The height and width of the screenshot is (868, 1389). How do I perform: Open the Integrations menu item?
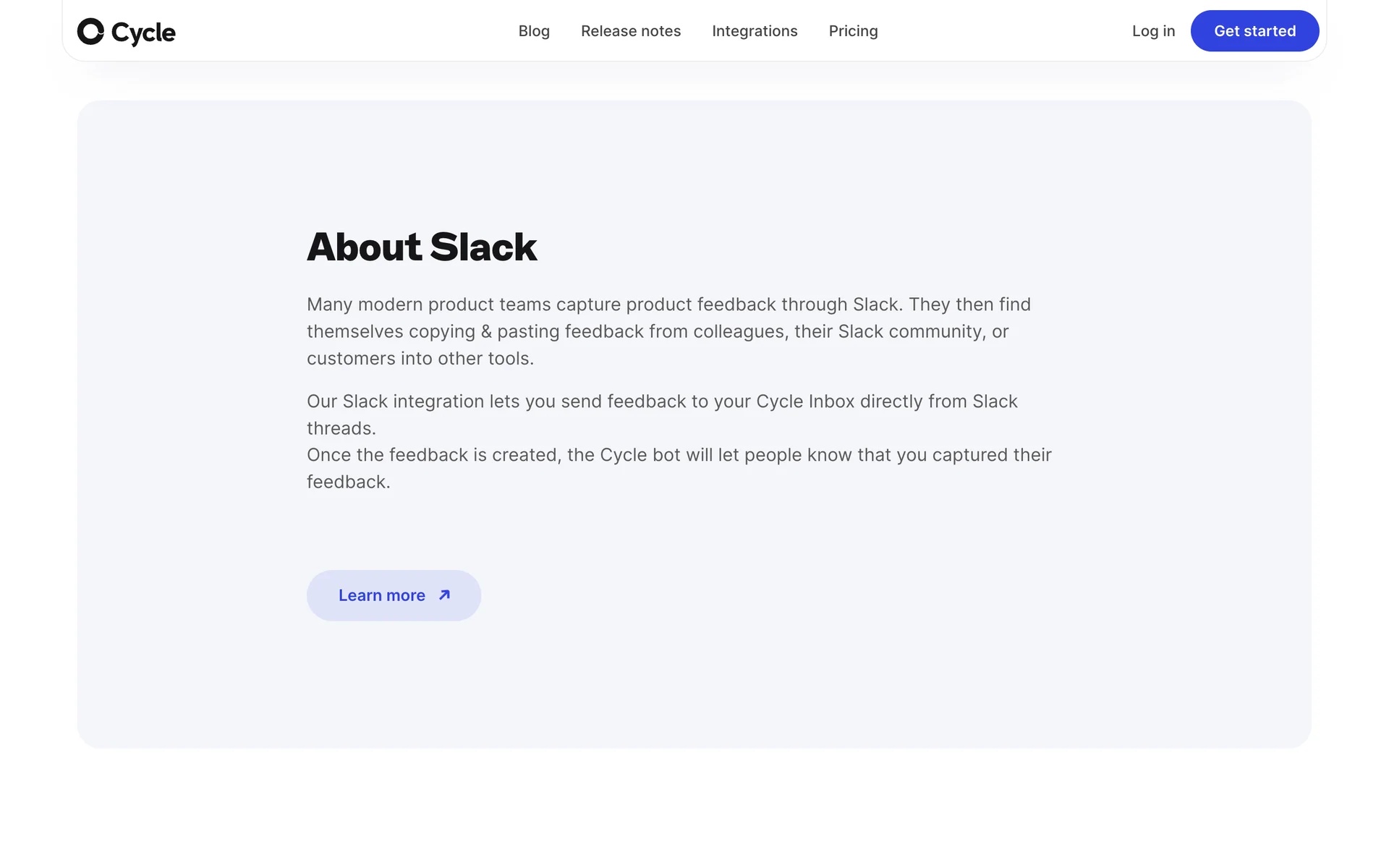tap(755, 31)
